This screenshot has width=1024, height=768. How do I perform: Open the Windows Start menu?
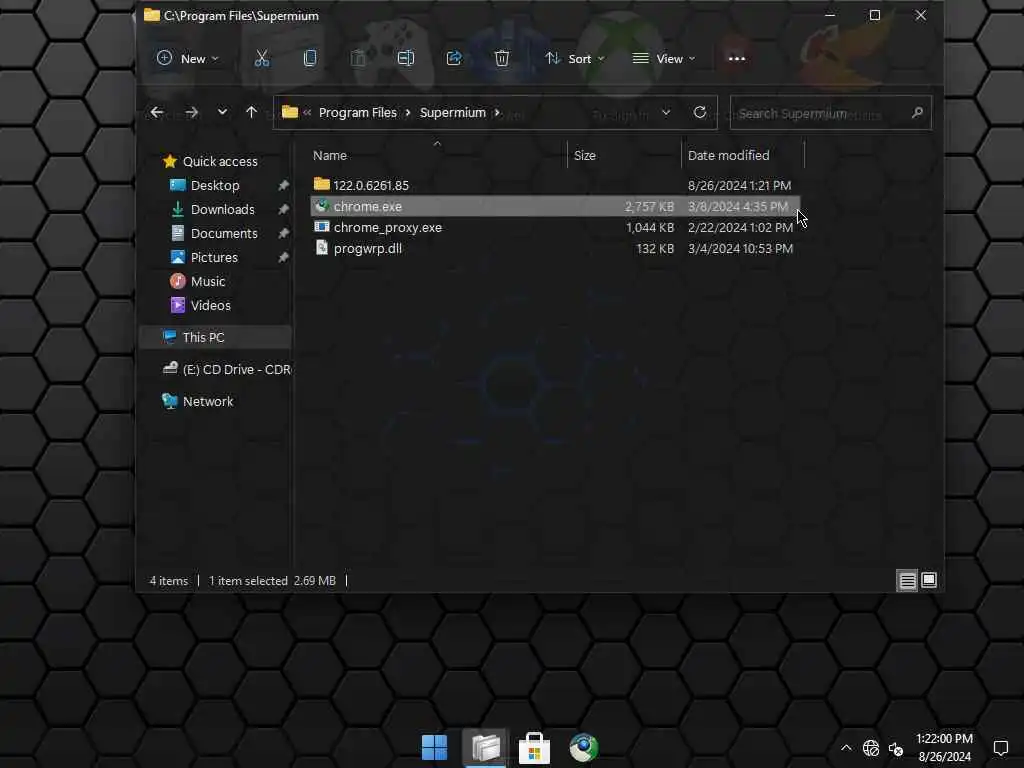coord(435,748)
